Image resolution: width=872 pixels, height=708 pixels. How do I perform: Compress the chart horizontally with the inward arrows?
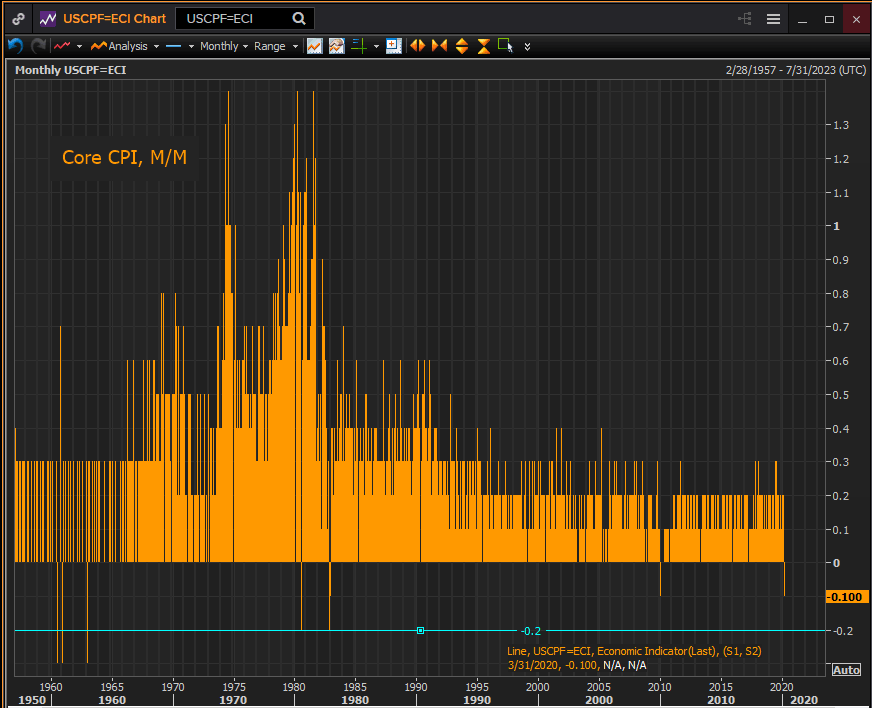pyautogui.click(x=439, y=46)
